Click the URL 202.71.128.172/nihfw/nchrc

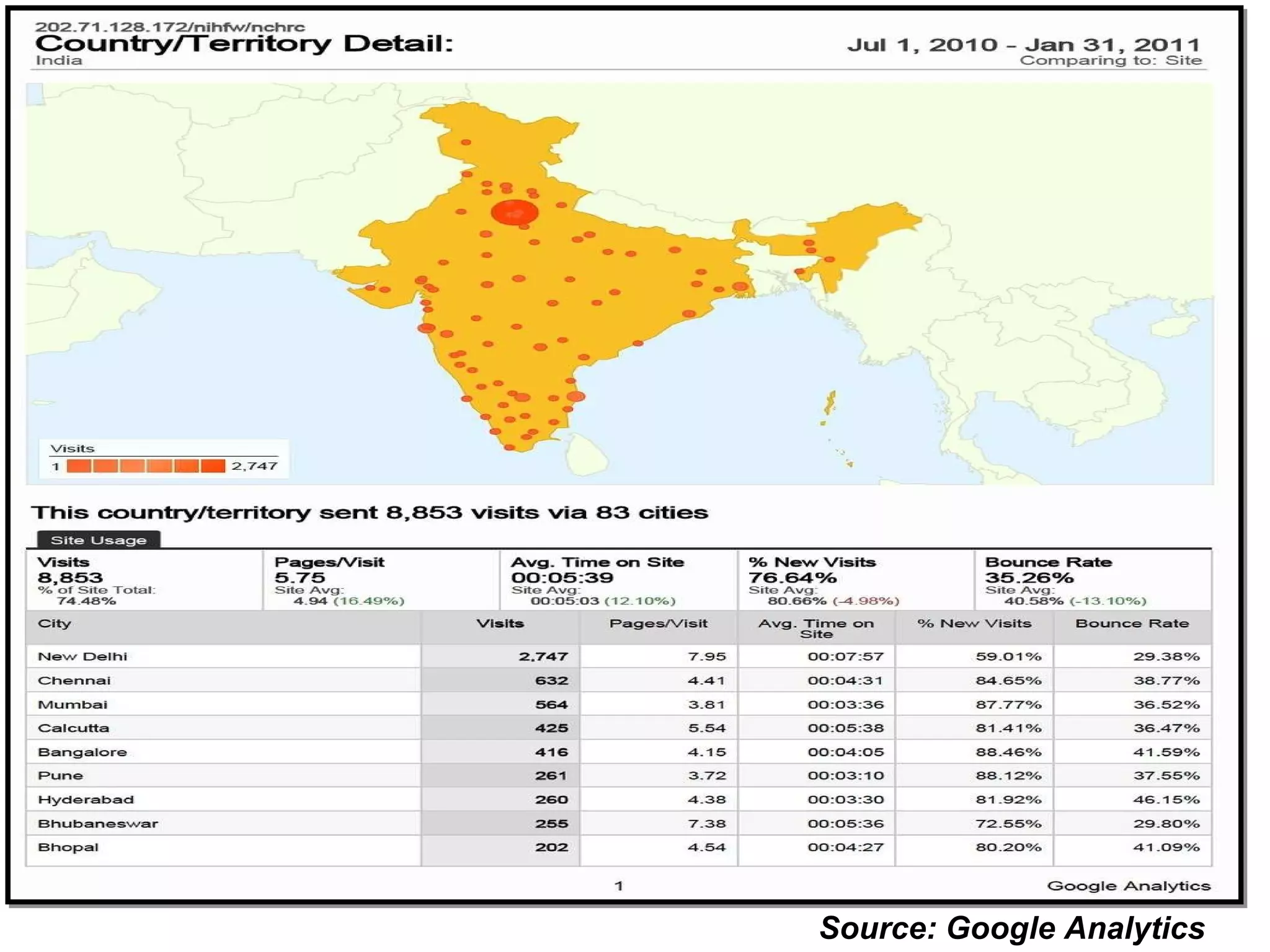(x=170, y=27)
